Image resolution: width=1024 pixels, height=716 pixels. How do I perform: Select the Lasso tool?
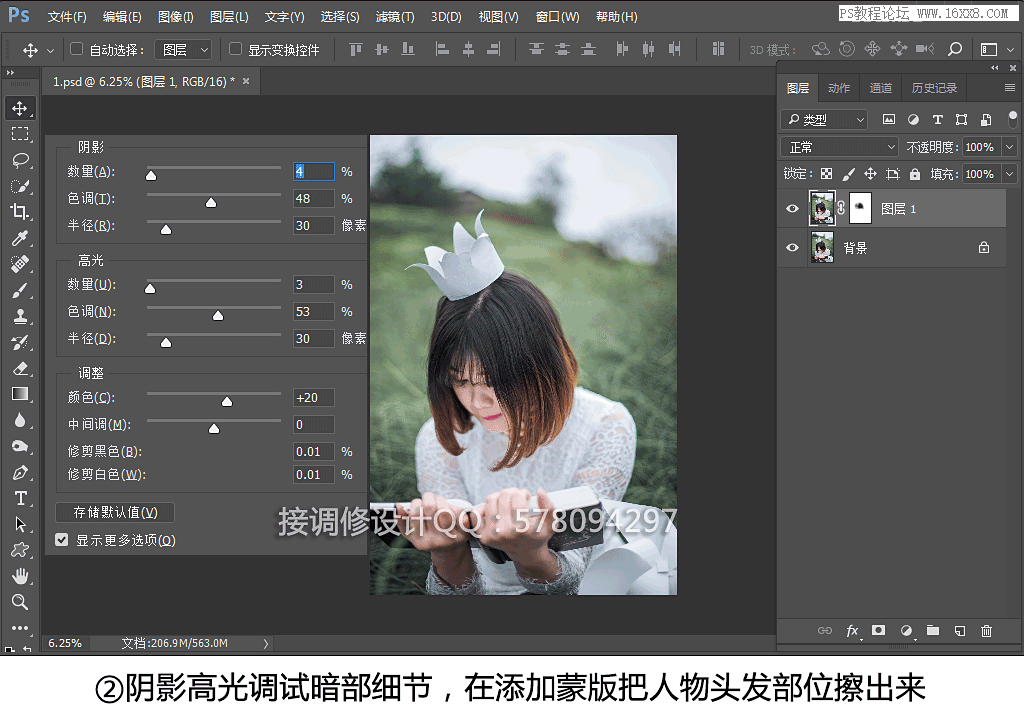click(x=20, y=160)
